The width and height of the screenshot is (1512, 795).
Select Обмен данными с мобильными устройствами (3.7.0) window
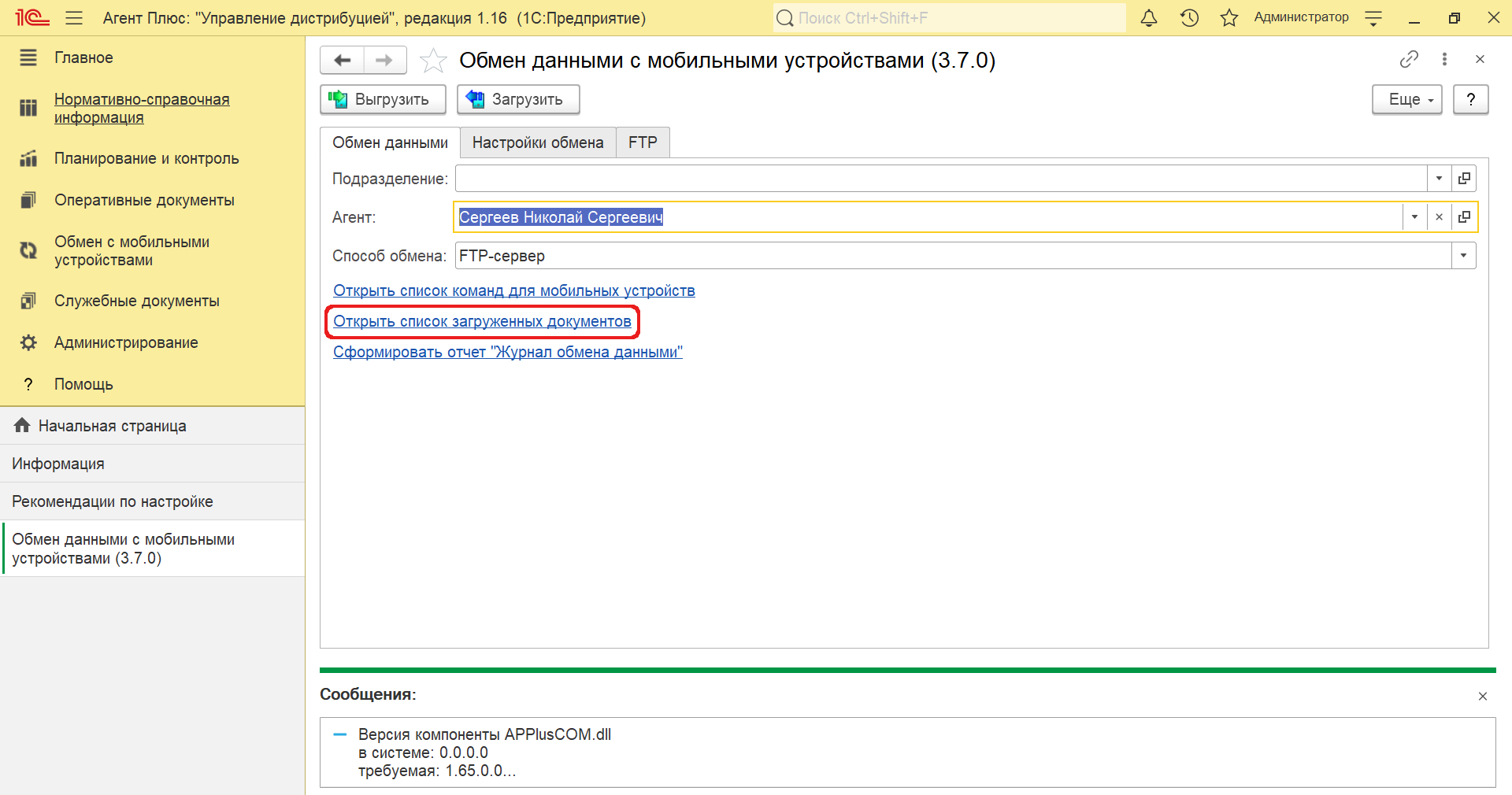[152, 549]
